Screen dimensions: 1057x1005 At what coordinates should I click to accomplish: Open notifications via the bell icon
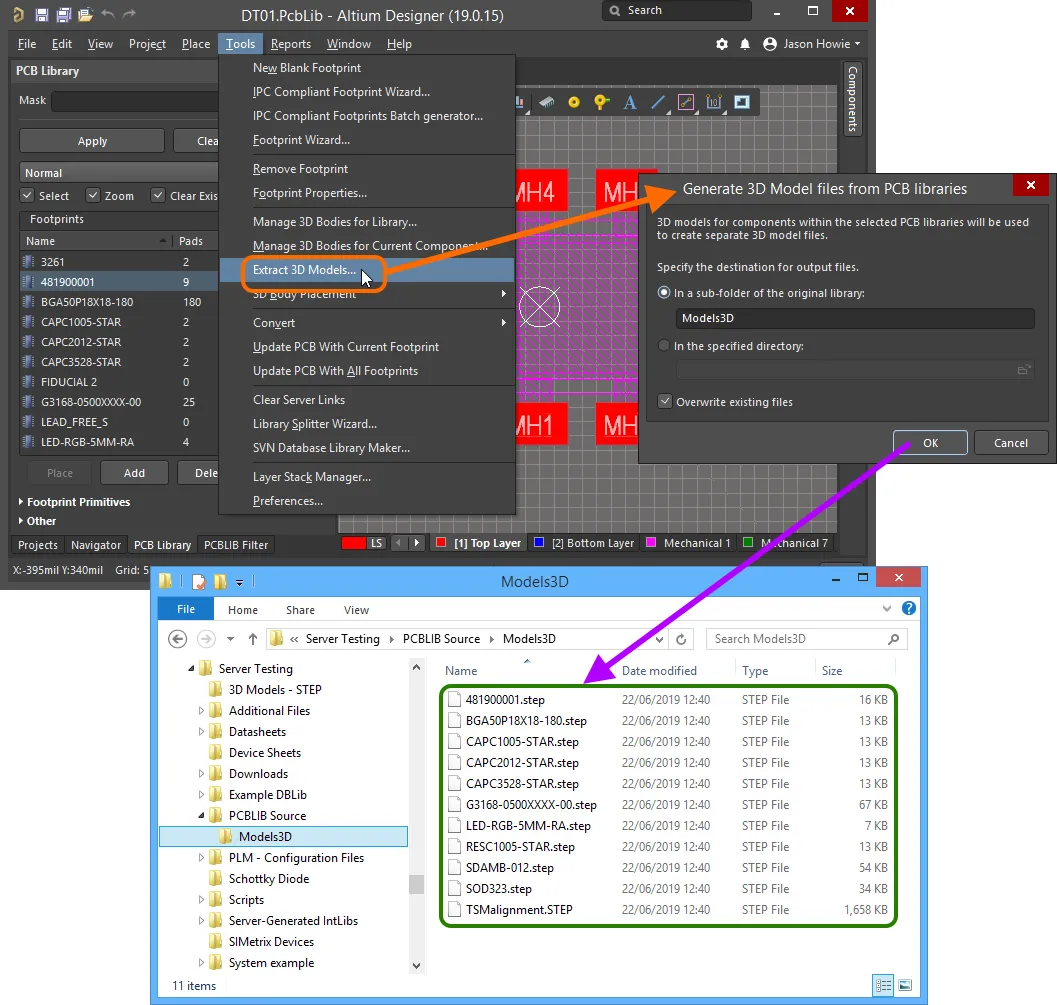(745, 44)
